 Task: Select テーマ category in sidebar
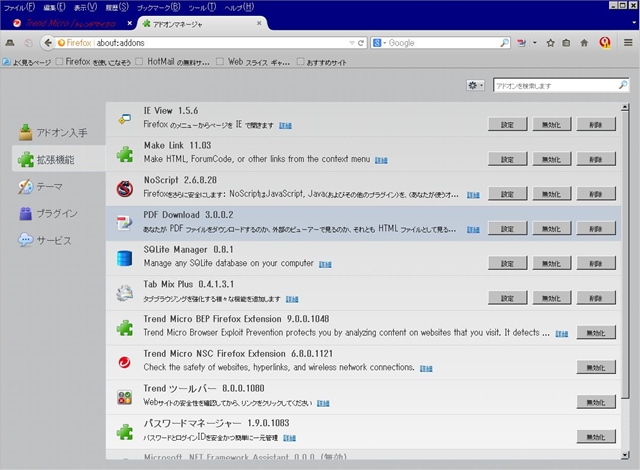59,186
